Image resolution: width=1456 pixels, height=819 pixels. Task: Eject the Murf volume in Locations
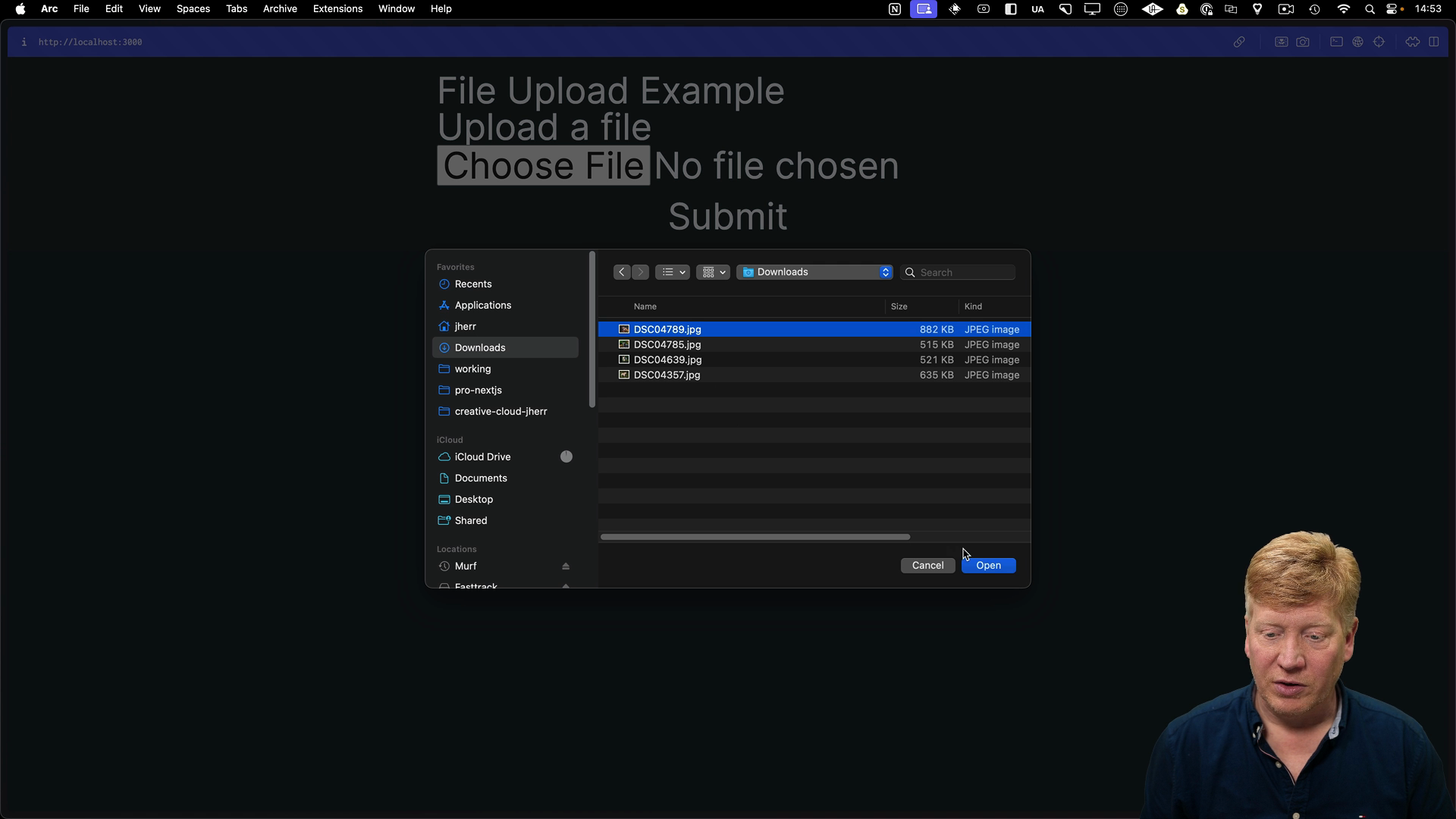point(566,566)
